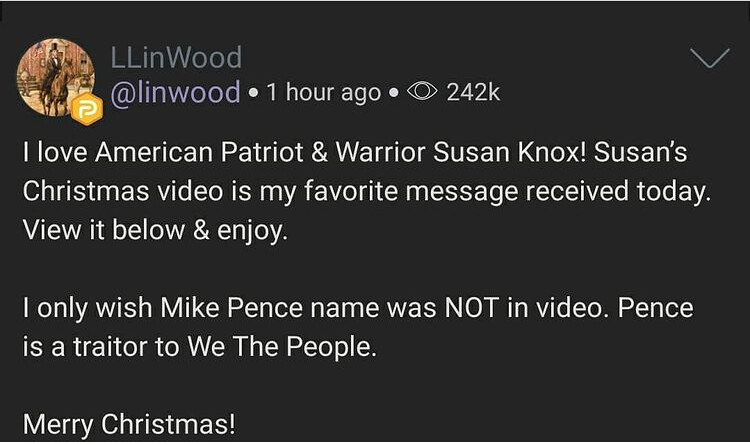This screenshot has height=445, width=750.
Task: Open the LLinWood display name
Action: (x=174, y=57)
